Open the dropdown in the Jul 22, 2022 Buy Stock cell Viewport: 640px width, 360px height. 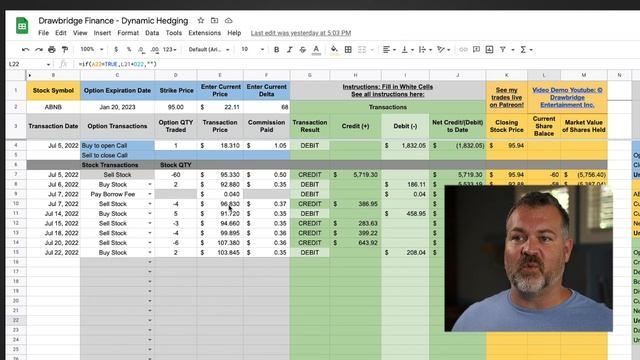coord(150,253)
